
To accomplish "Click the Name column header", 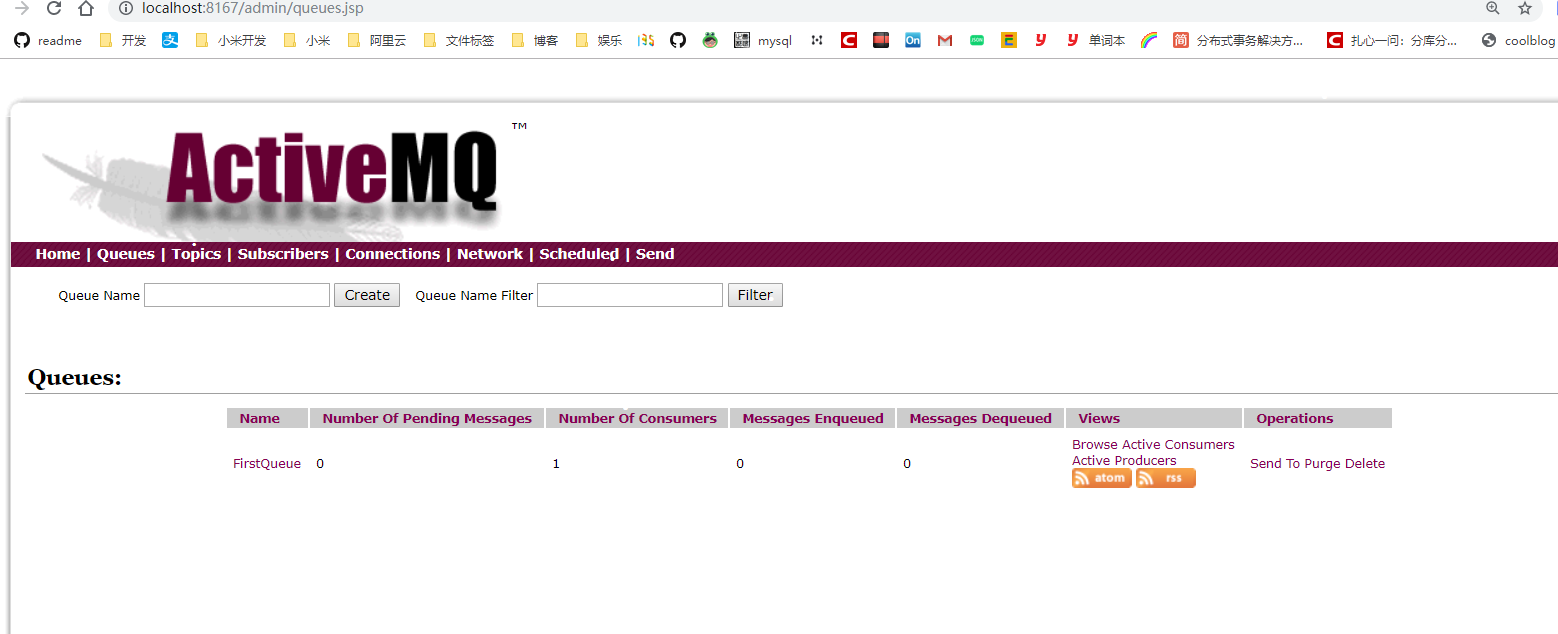I will [260, 419].
